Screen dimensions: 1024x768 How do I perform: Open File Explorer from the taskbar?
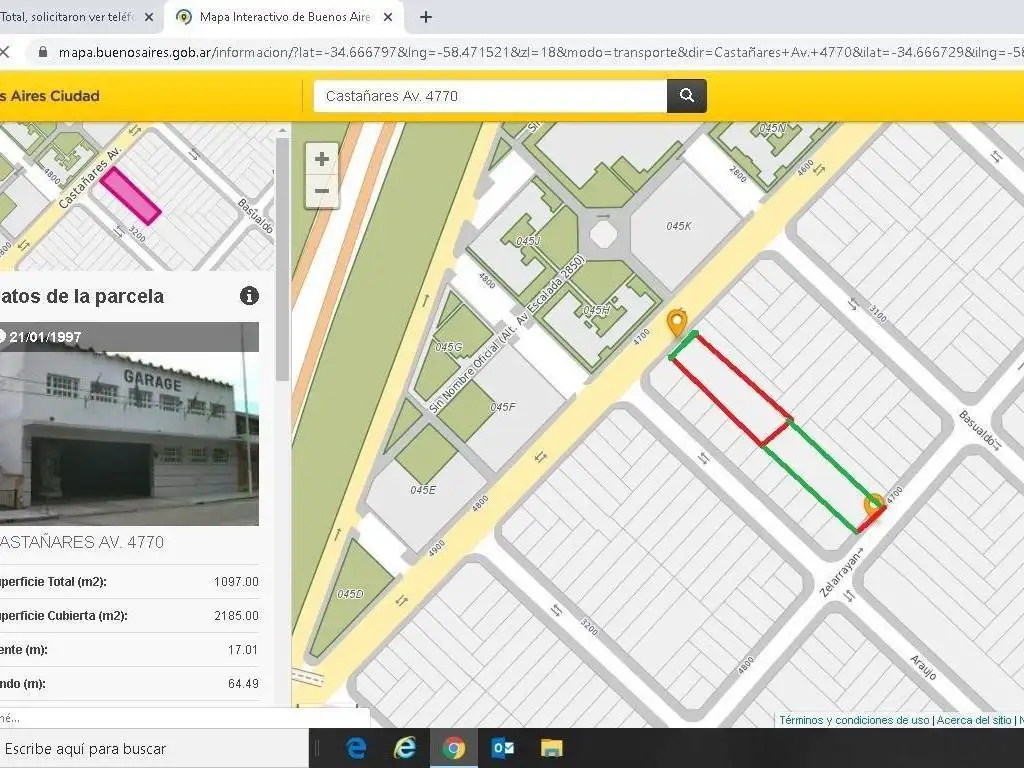pyautogui.click(x=551, y=748)
